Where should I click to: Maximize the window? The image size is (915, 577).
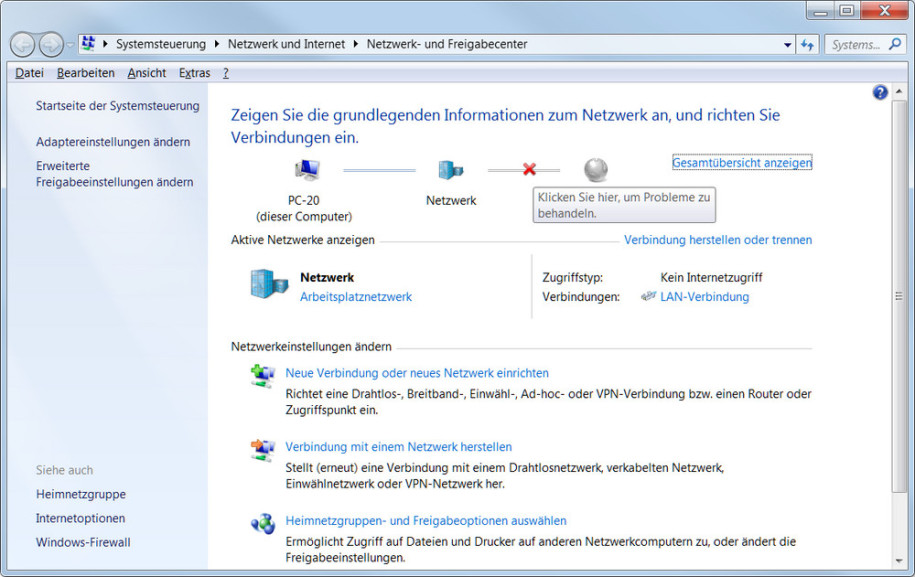[x=847, y=11]
